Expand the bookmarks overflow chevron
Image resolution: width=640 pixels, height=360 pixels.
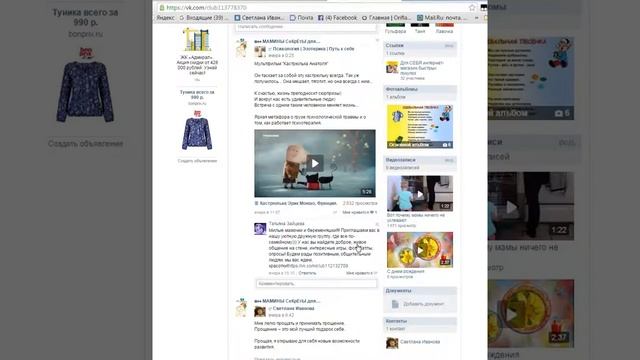click(x=476, y=18)
